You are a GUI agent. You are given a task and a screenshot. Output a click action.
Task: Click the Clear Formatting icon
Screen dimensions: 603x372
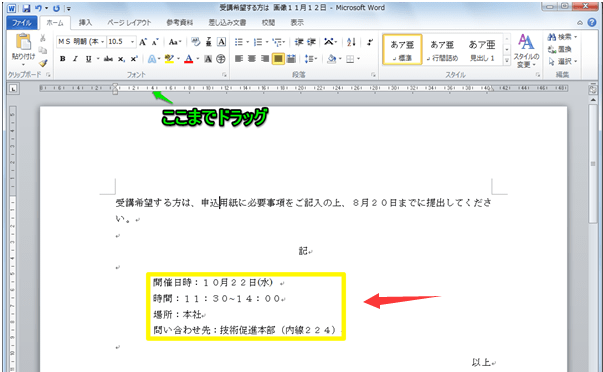tap(196, 42)
